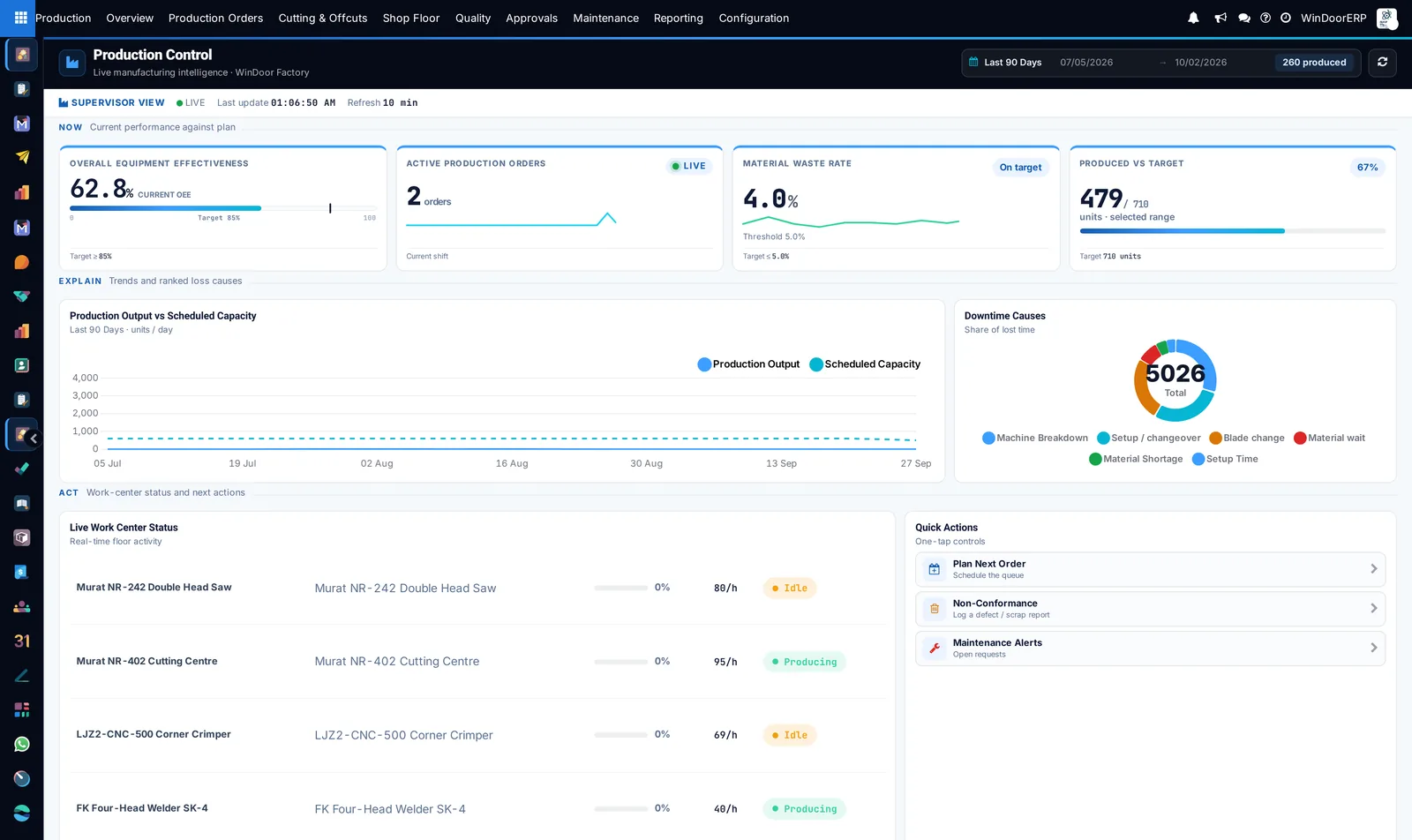Screen dimensions: 1412x840
Task: Click the calendar icon in date range
Action: (973, 62)
